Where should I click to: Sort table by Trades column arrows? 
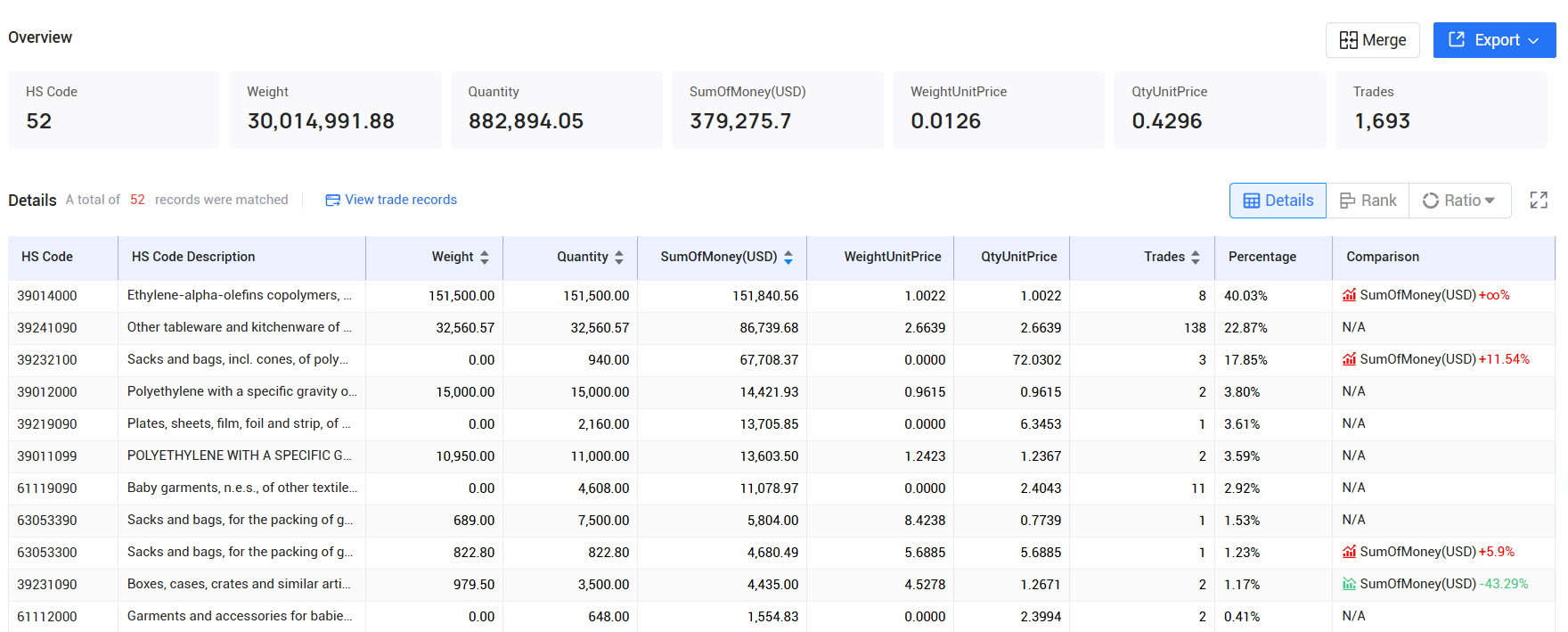pyautogui.click(x=1196, y=257)
